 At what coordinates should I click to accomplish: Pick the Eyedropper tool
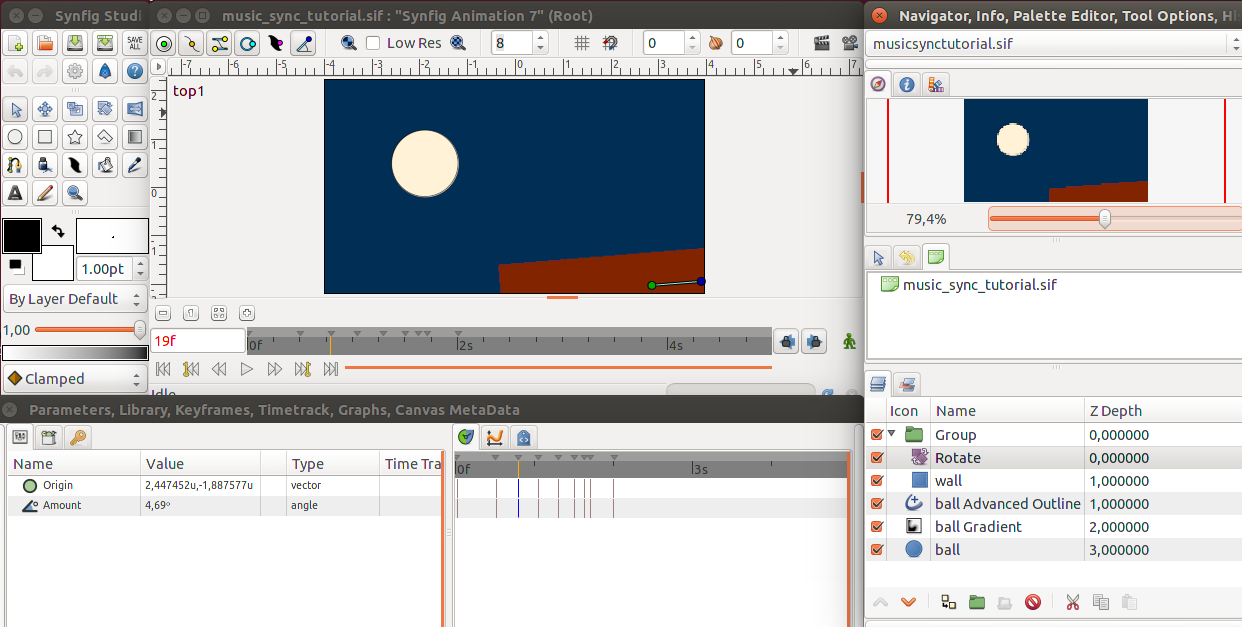[x=134, y=165]
